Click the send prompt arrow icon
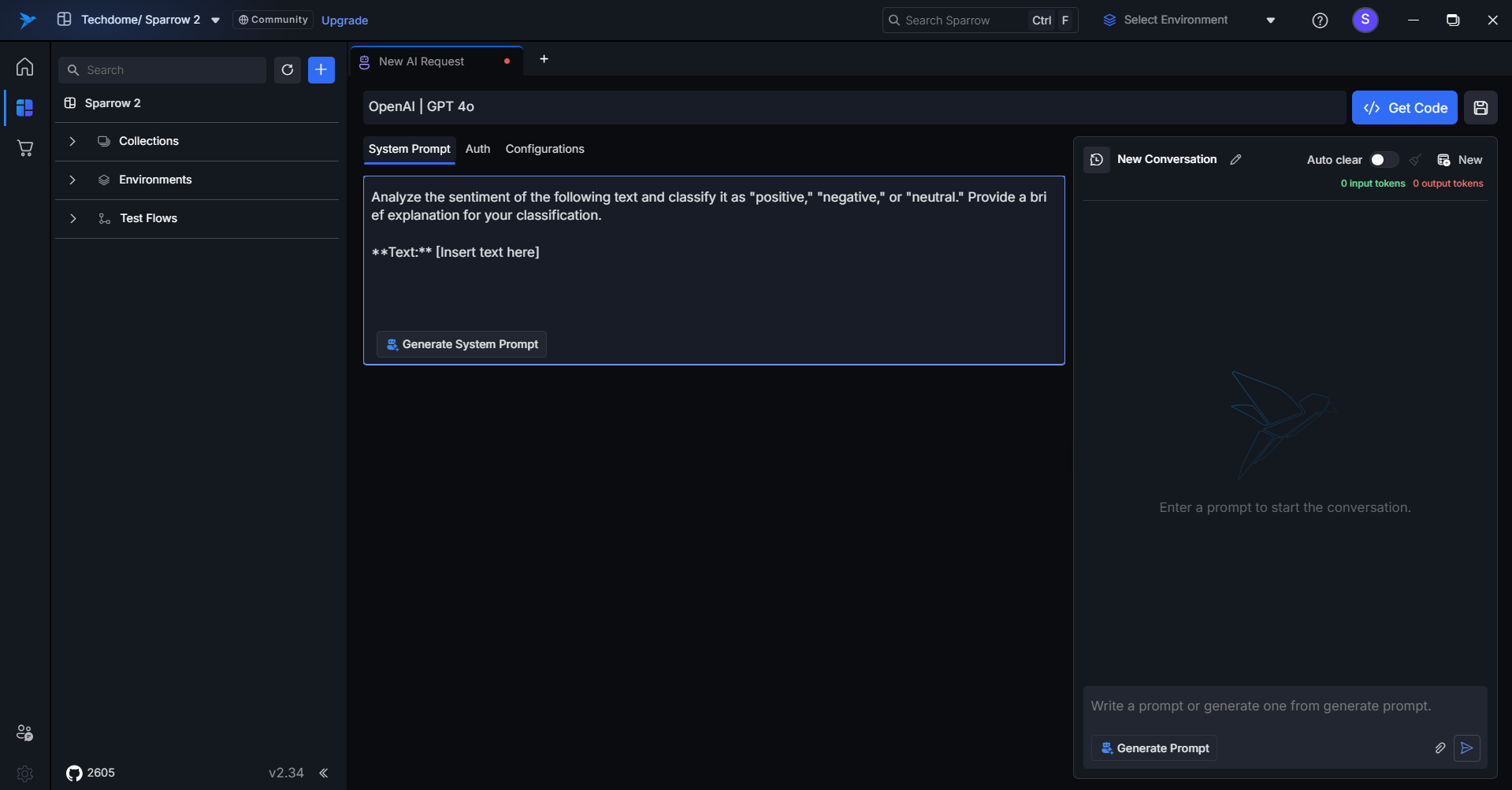 1466,748
